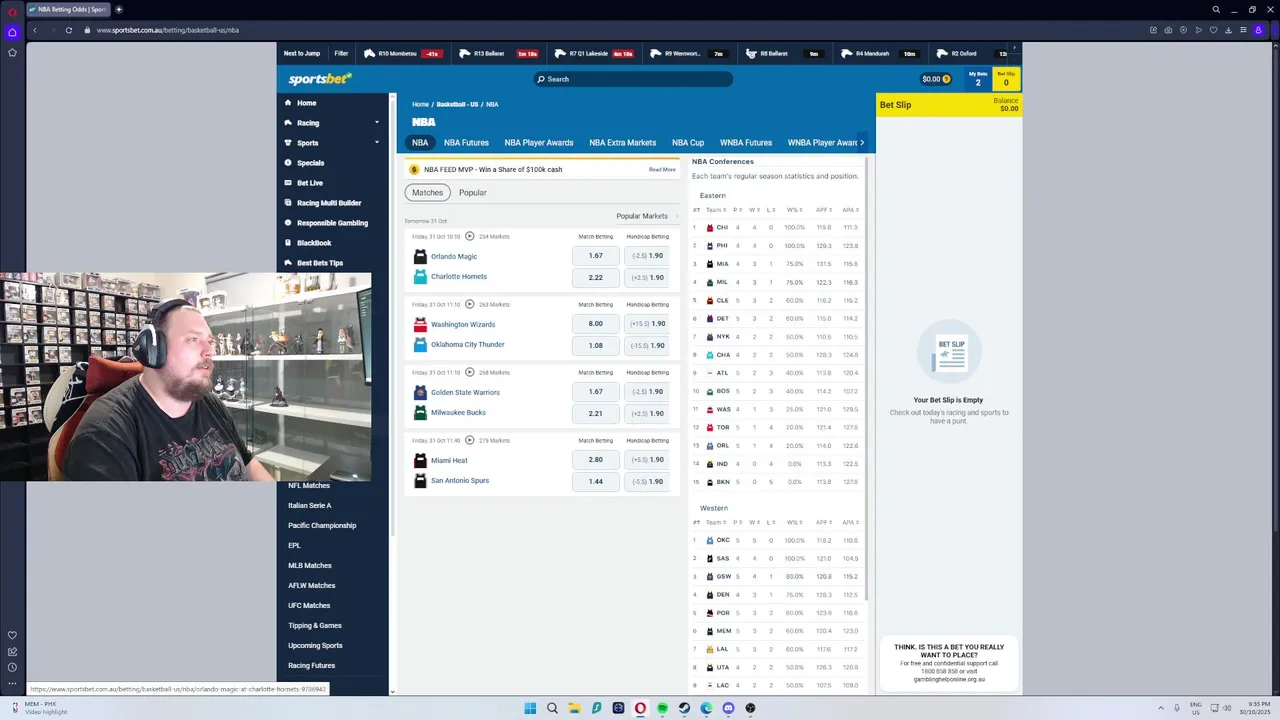Screen dimensions: 1280x720
Task: Click the browser back arrow
Action: [x=34, y=30]
